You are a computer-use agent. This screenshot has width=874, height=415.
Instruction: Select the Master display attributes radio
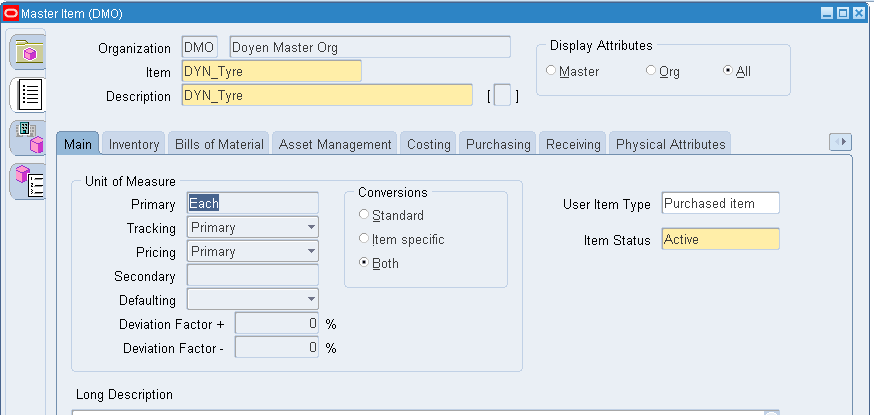pyautogui.click(x=551, y=71)
